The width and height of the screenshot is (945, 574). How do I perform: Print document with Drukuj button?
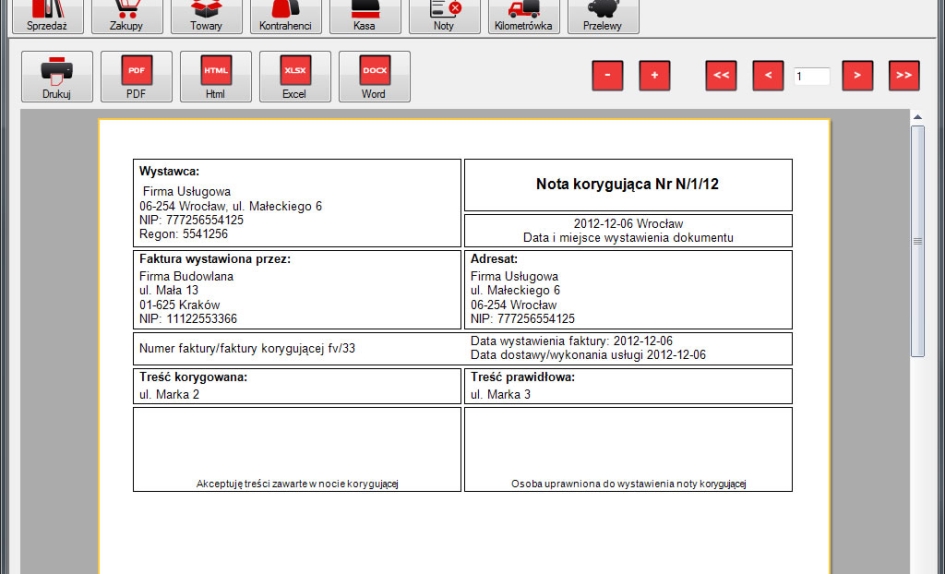[x=57, y=77]
